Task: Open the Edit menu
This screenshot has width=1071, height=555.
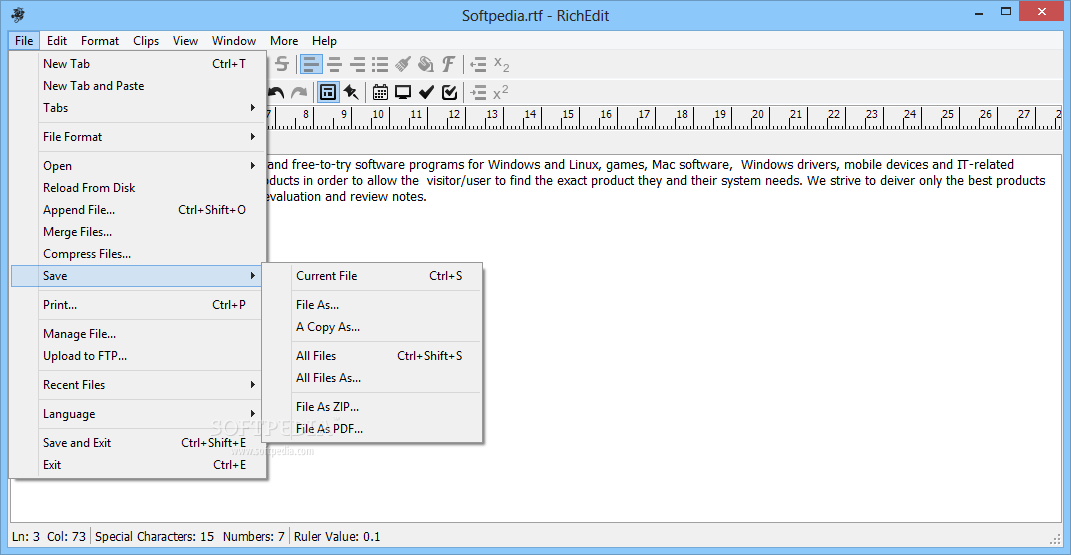Action: (57, 41)
